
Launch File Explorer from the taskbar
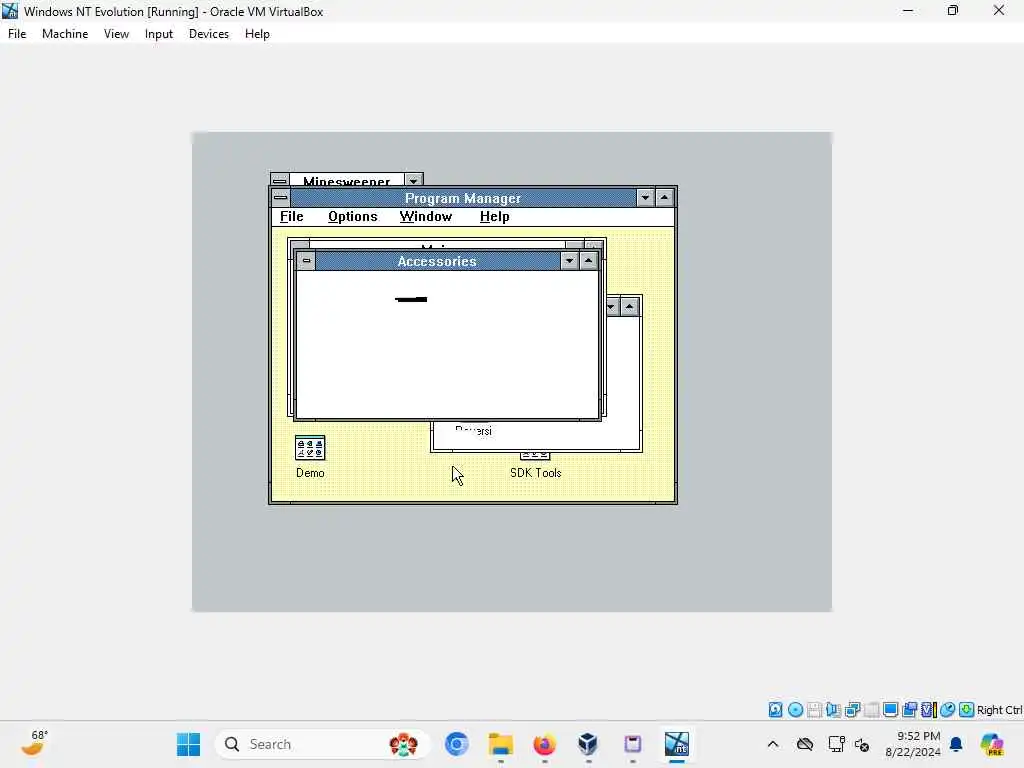(501, 744)
